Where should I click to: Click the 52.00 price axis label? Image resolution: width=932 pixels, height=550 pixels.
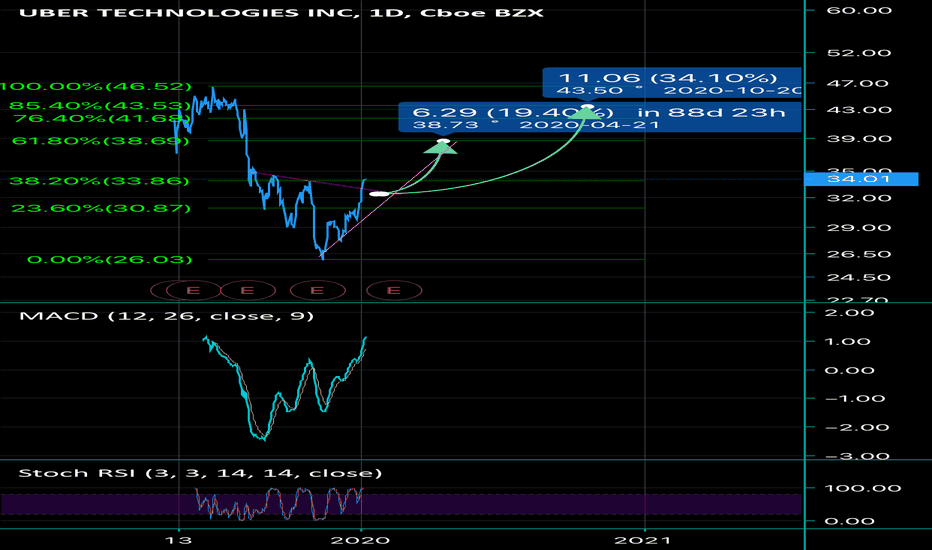coord(859,53)
